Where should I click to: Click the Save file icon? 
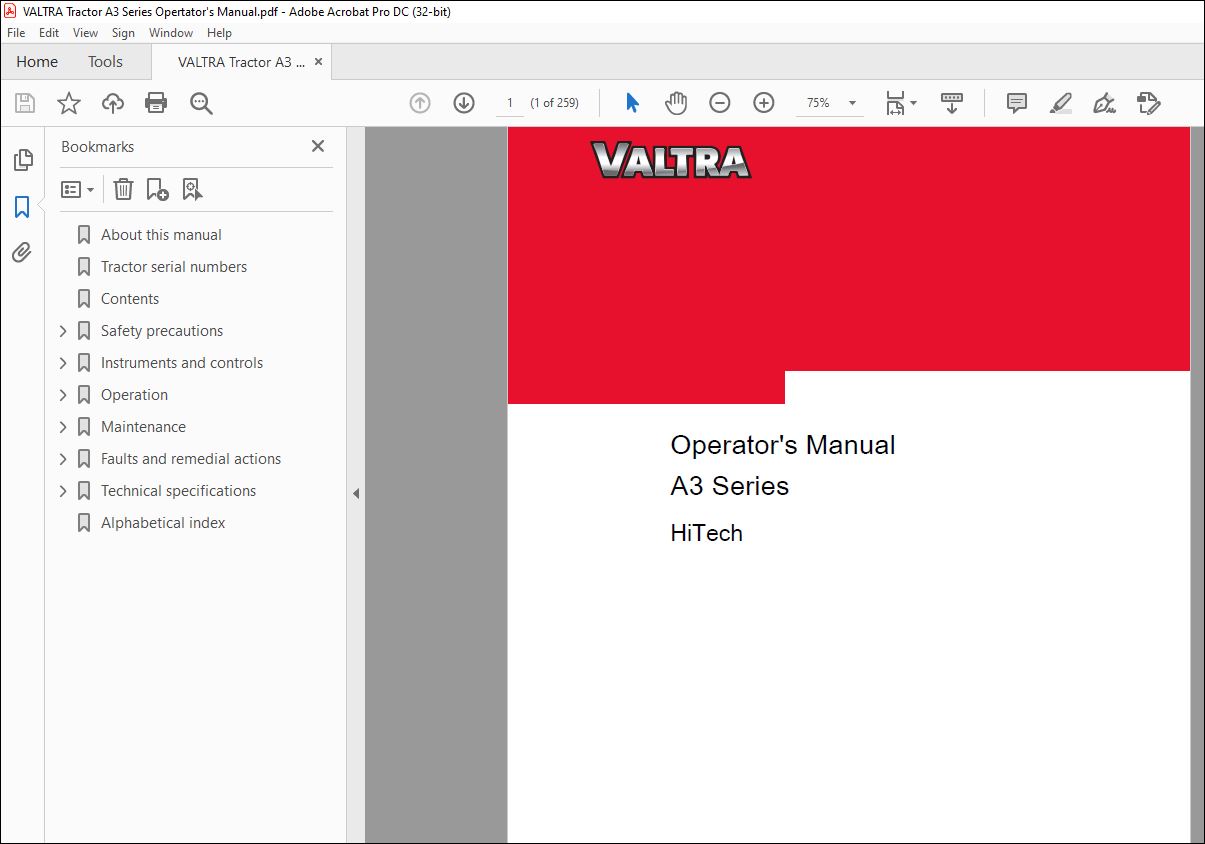(25, 103)
